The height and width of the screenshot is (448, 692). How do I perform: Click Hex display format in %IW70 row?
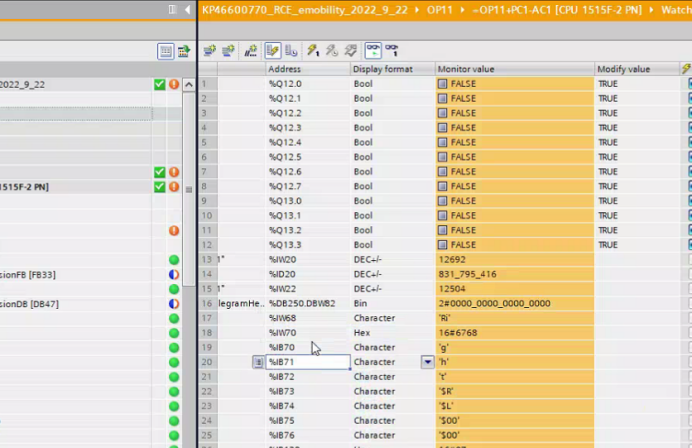click(392, 333)
